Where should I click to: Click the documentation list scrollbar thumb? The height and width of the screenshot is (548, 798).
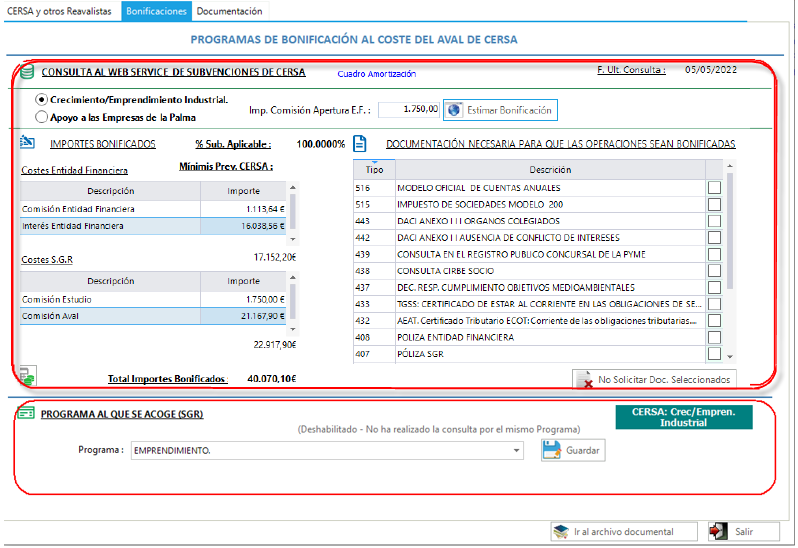[730, 231]
